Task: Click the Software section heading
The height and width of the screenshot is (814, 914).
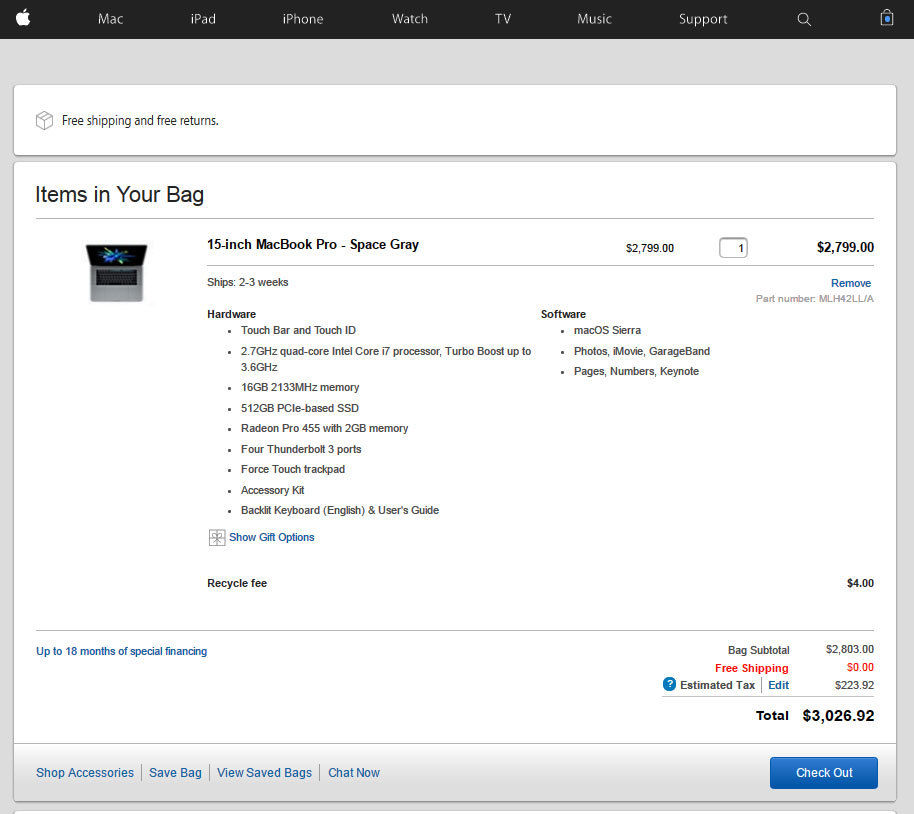Action: coord(563,314)
